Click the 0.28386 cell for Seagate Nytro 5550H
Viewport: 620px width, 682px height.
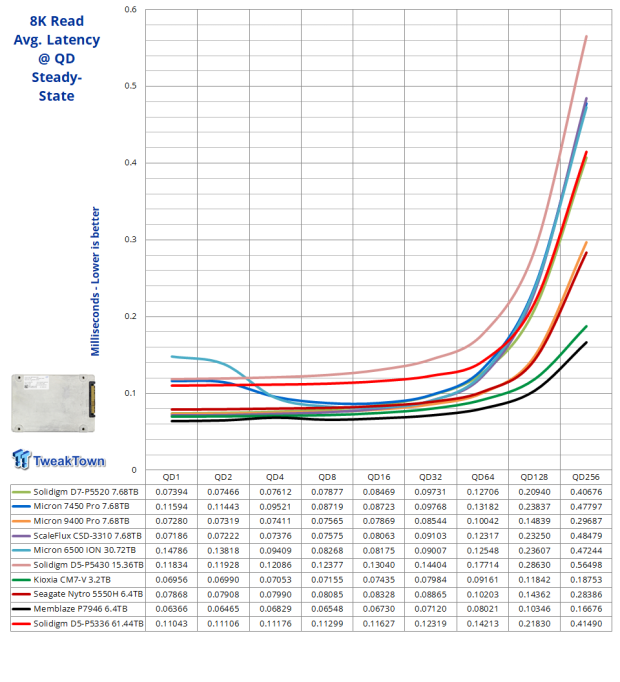(586, 594)
